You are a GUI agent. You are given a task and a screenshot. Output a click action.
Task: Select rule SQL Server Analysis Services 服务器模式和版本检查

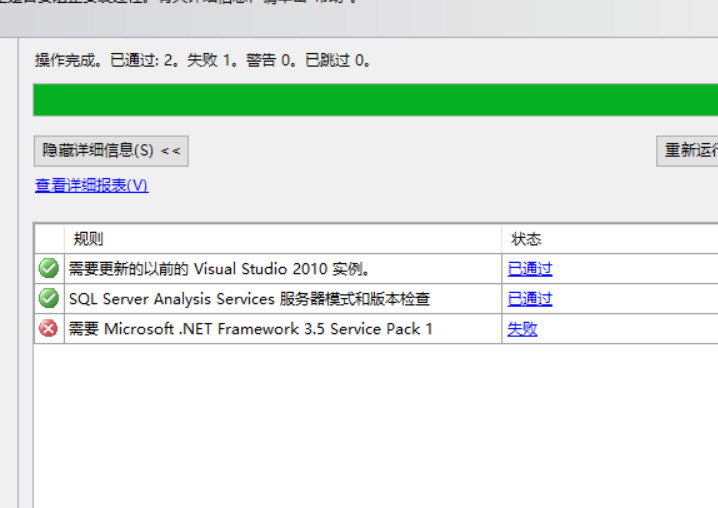pyautogui.click(x=249, y=299)
